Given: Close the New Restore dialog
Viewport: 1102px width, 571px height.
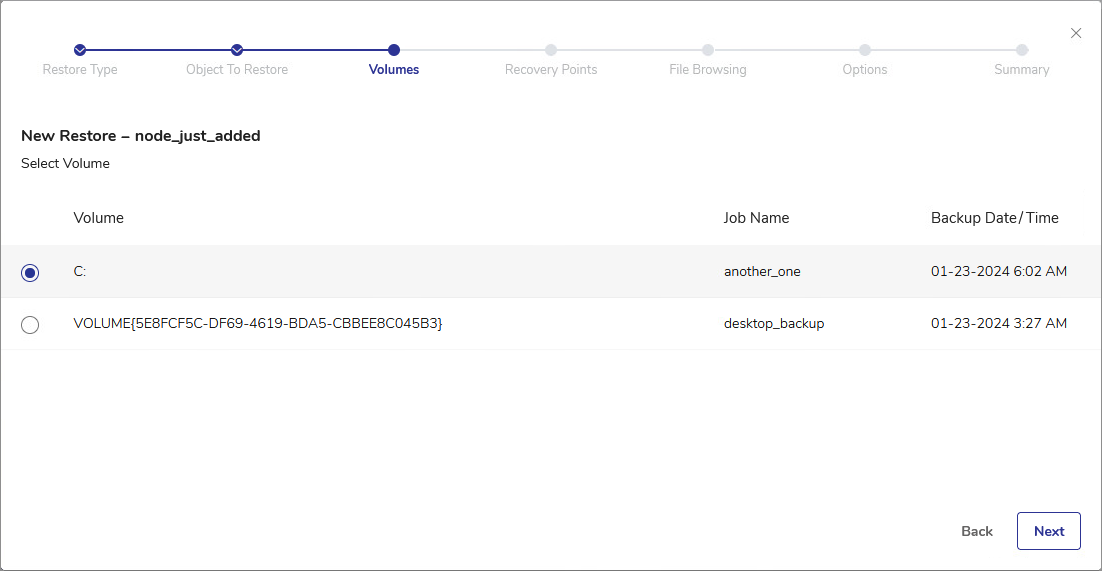Looking at the screenshot, I should coord(1076,33).
